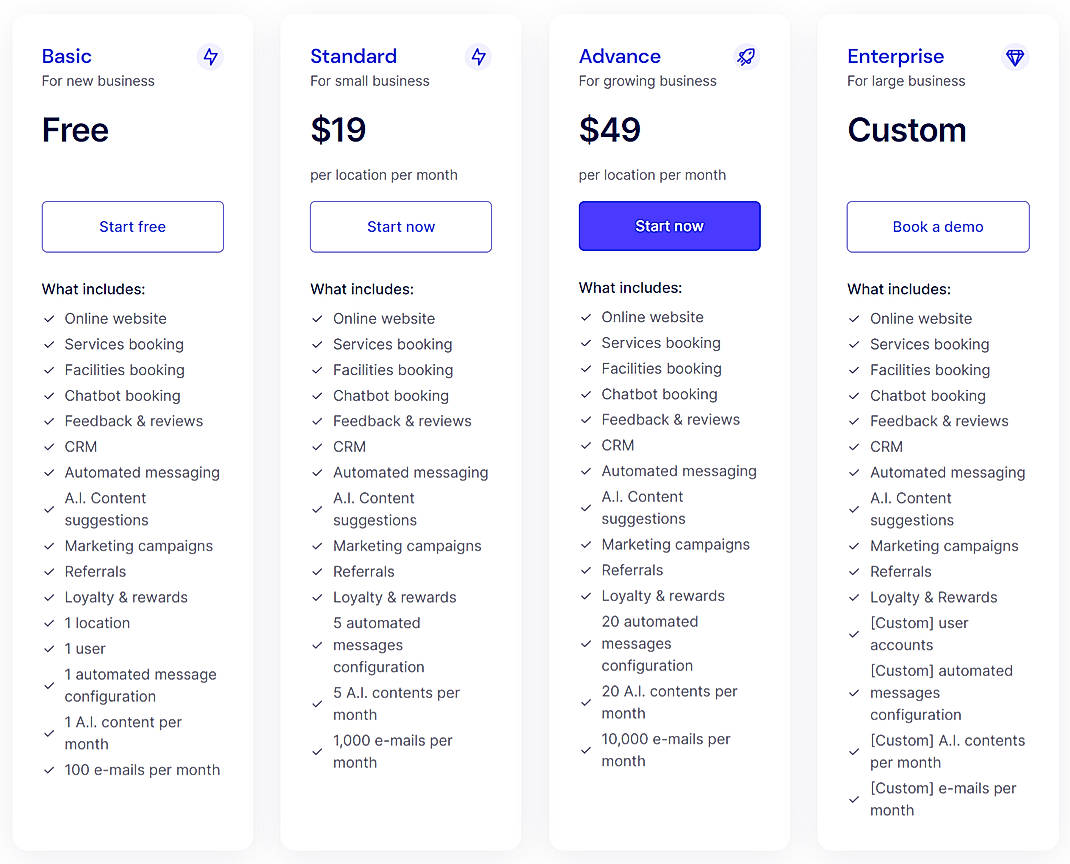Screen dimensions: 1070x864
Task: Check Services booking in the Basic column
Action: point(49,344)
